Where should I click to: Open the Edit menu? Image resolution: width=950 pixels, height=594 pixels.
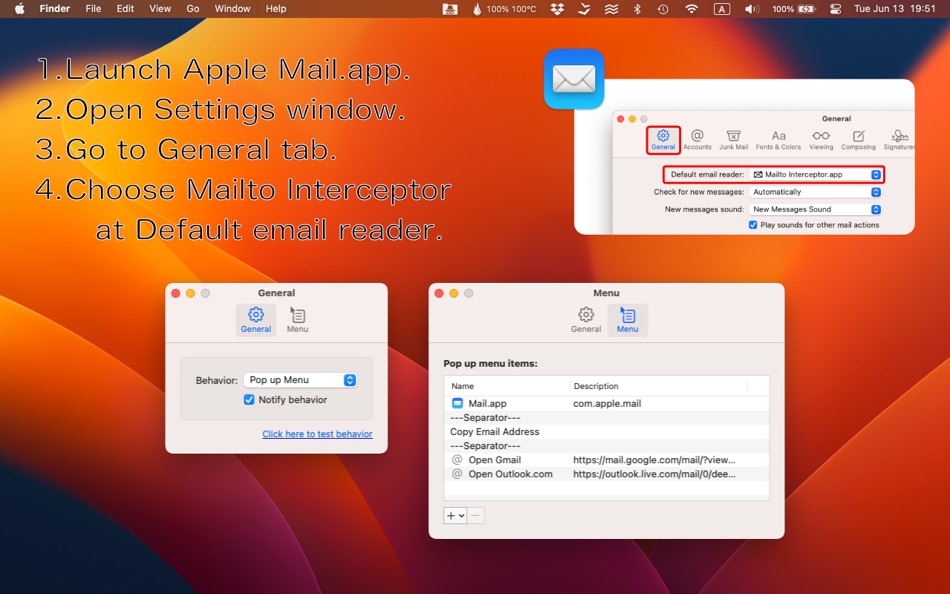pyautogui.click(x=125, y=8)
